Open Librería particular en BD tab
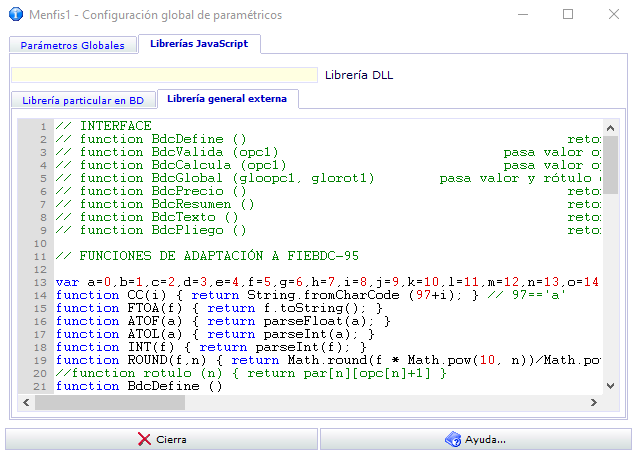This screenshot has height=455, width=637. [83, 100]
